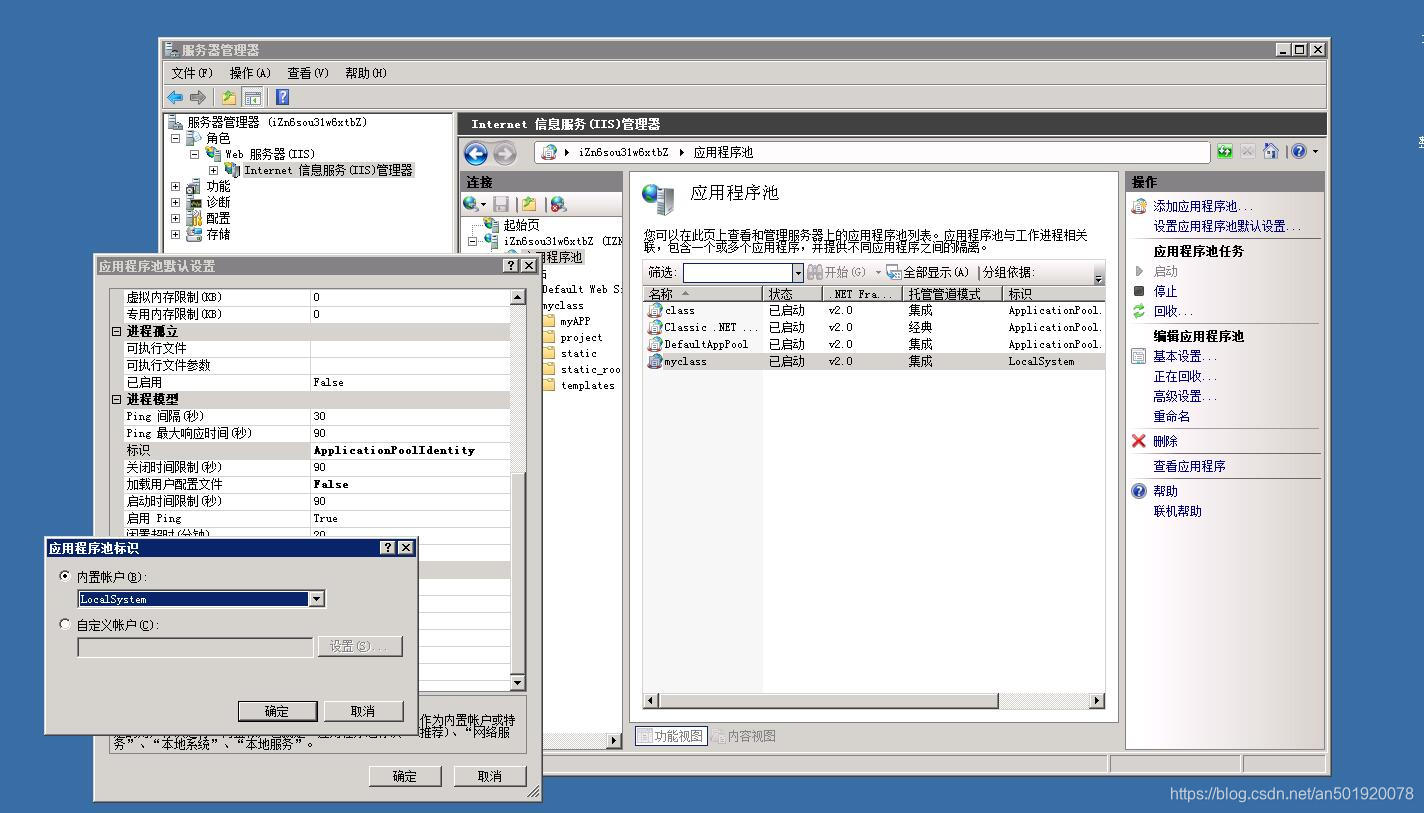The height and width of the screenshot is (813, 1424).
Task: Click the green refresh page icon beside address bar
Action: click(x=1225, y=152)
